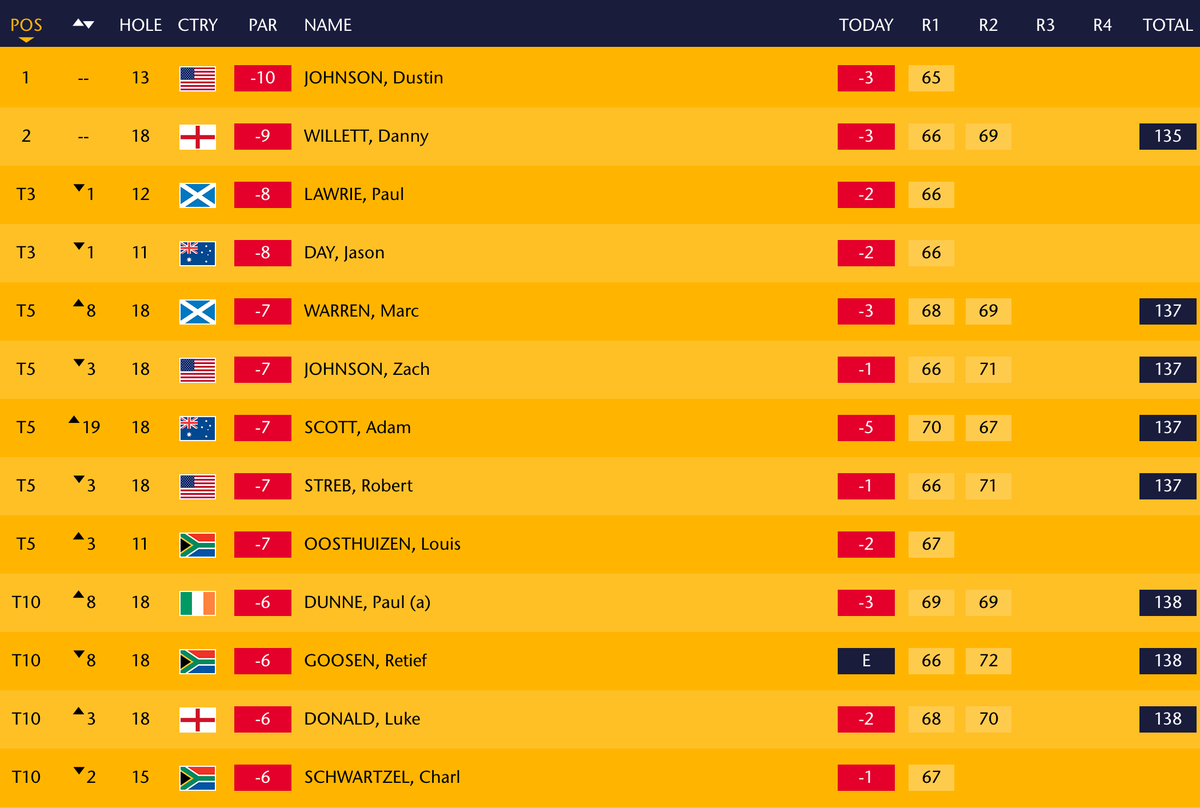Click the England flag next to Luke Donald
The image size is (1200, 808).
point(197,718)
